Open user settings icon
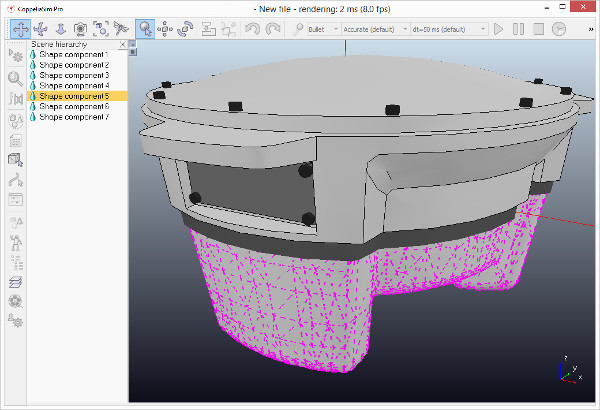 coord(16,321)
